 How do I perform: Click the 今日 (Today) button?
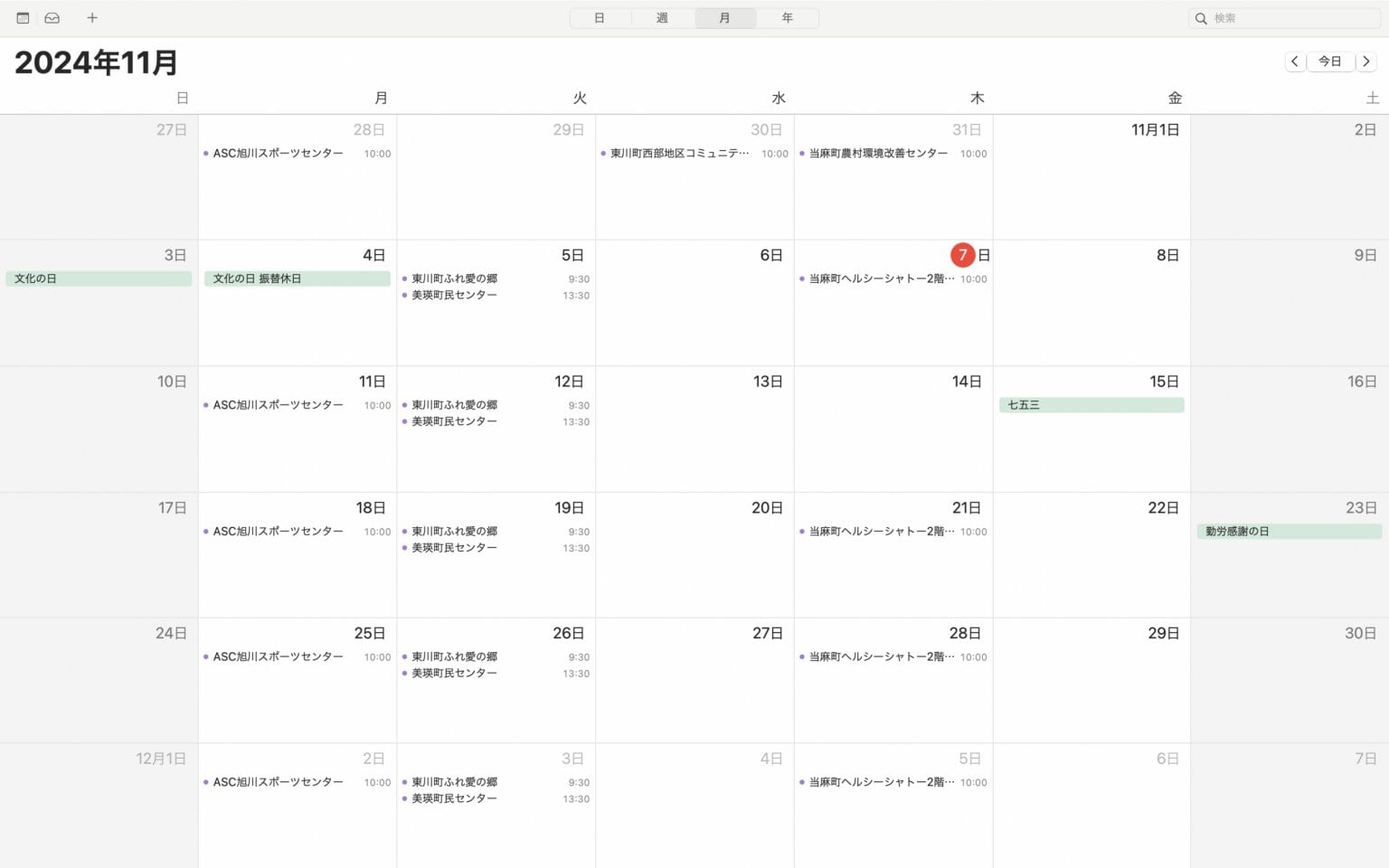[x=1329, y=61]
